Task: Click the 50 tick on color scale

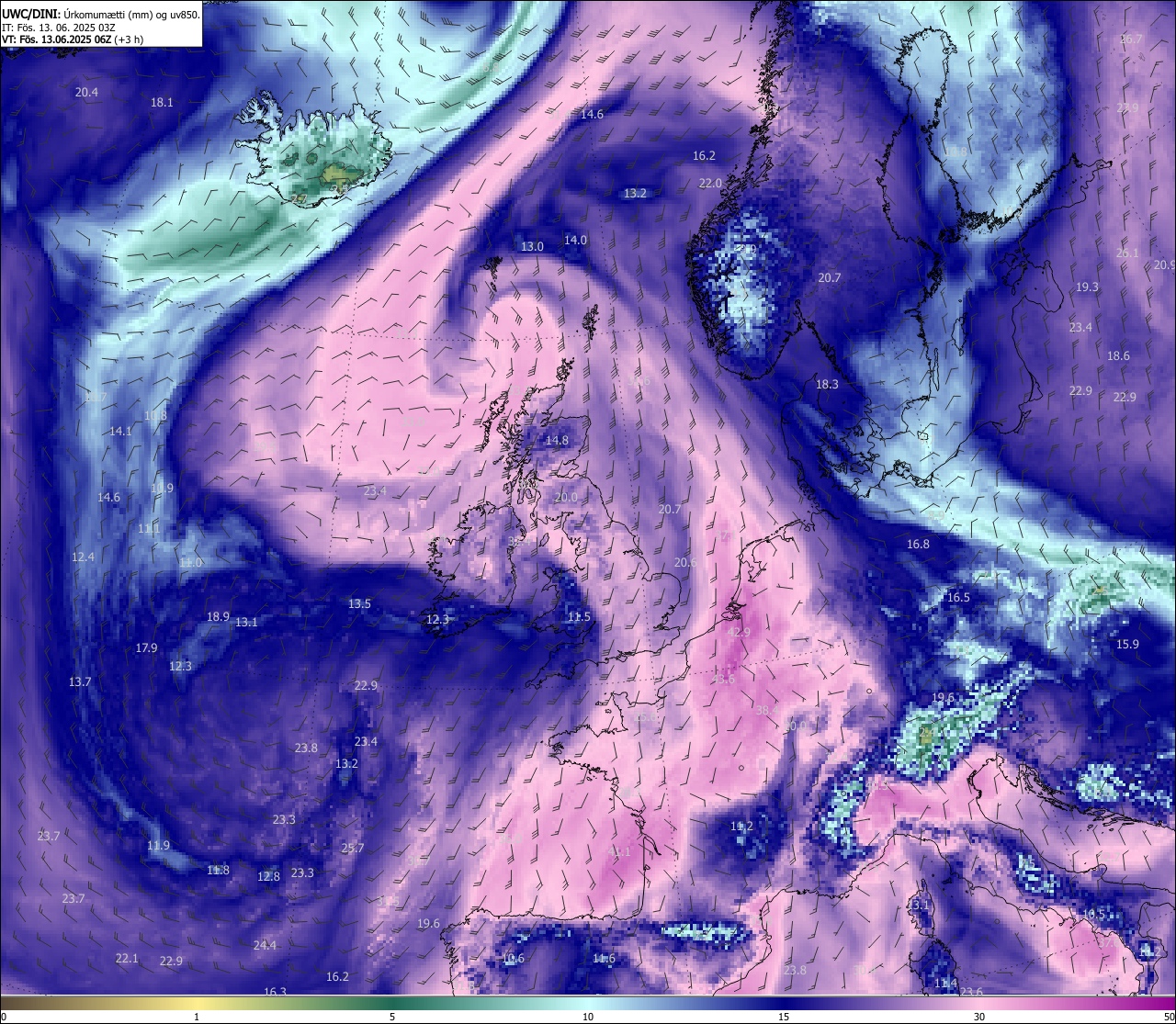Action: (x=1169, y=1017)
